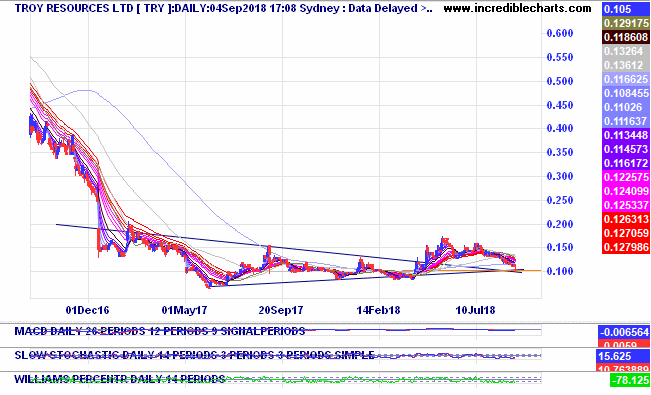
Task: Select the 0.122575 magenta value box
Action: tap(626, 177)
